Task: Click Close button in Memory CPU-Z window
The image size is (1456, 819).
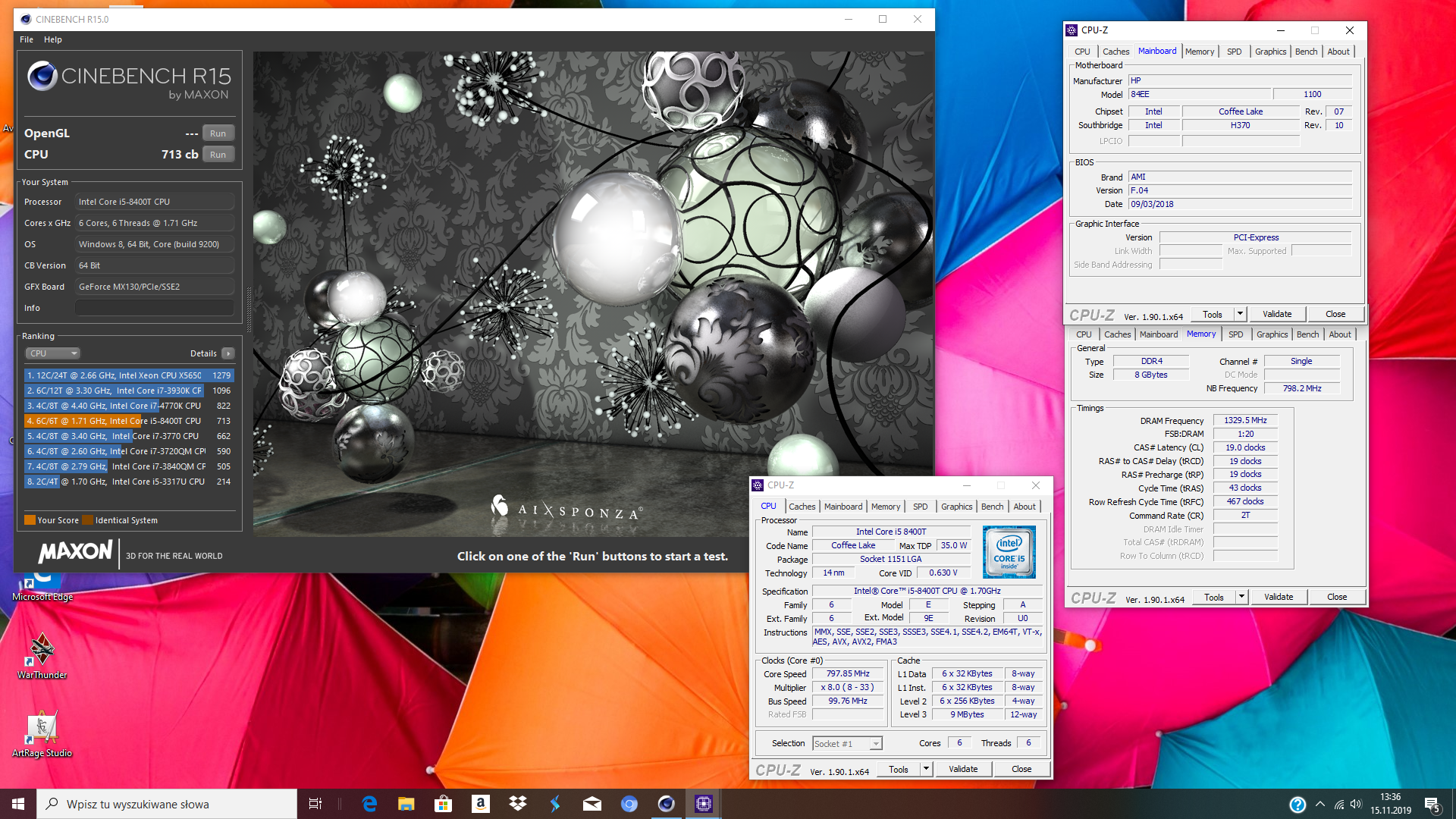Action: [x=1337, y=597]
